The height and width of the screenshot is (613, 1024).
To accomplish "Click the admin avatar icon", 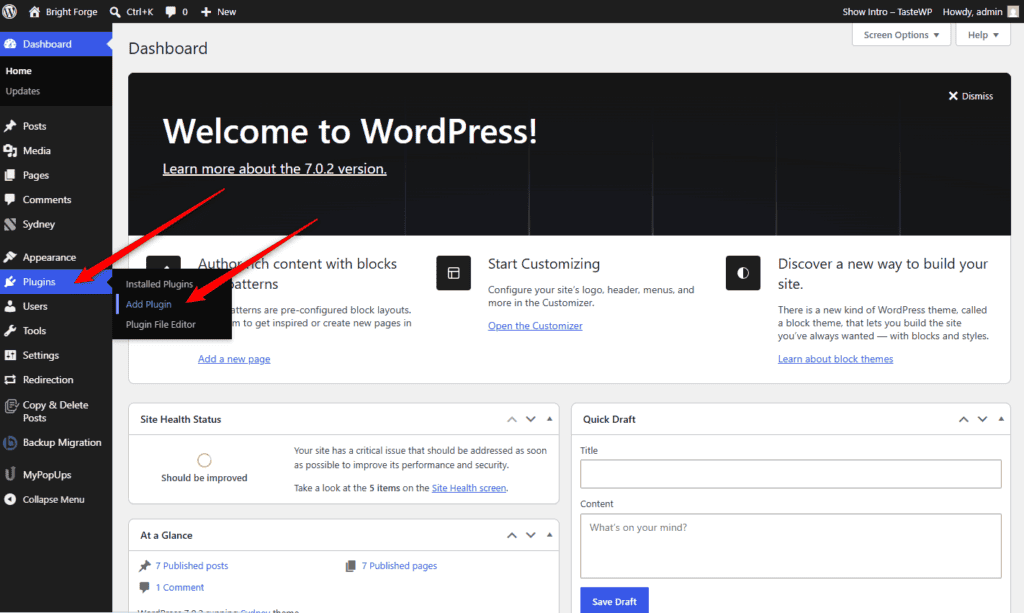I will (x=1013, y=12).
